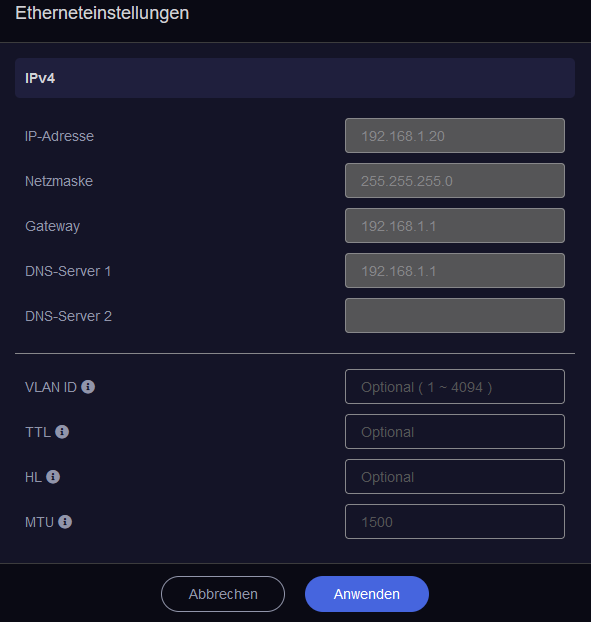Open the HL info icon
This screenshot has width=591, height=622.
(x=53, y=477)
